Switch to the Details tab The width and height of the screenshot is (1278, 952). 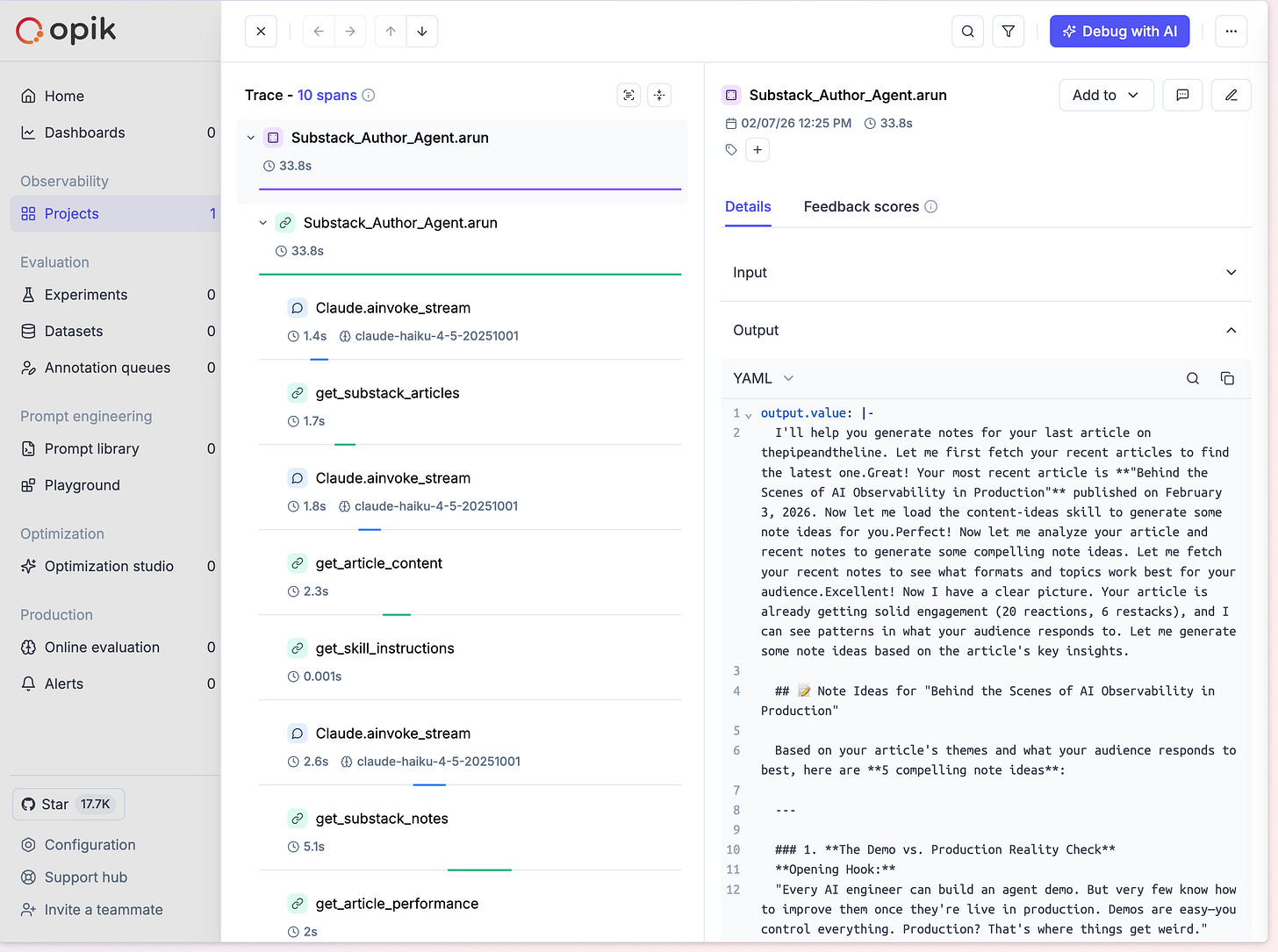(x=748, y=207)
